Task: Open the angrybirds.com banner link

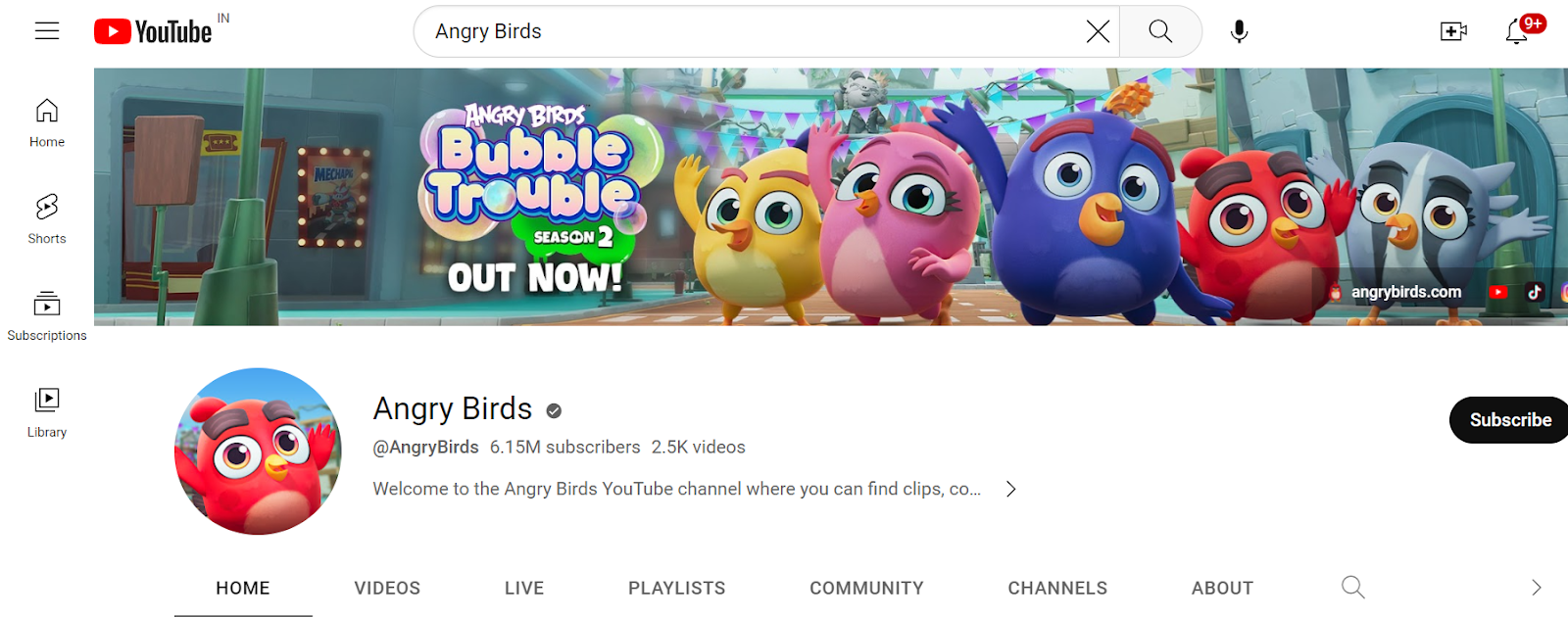Action: click(x=1405, y=292)
